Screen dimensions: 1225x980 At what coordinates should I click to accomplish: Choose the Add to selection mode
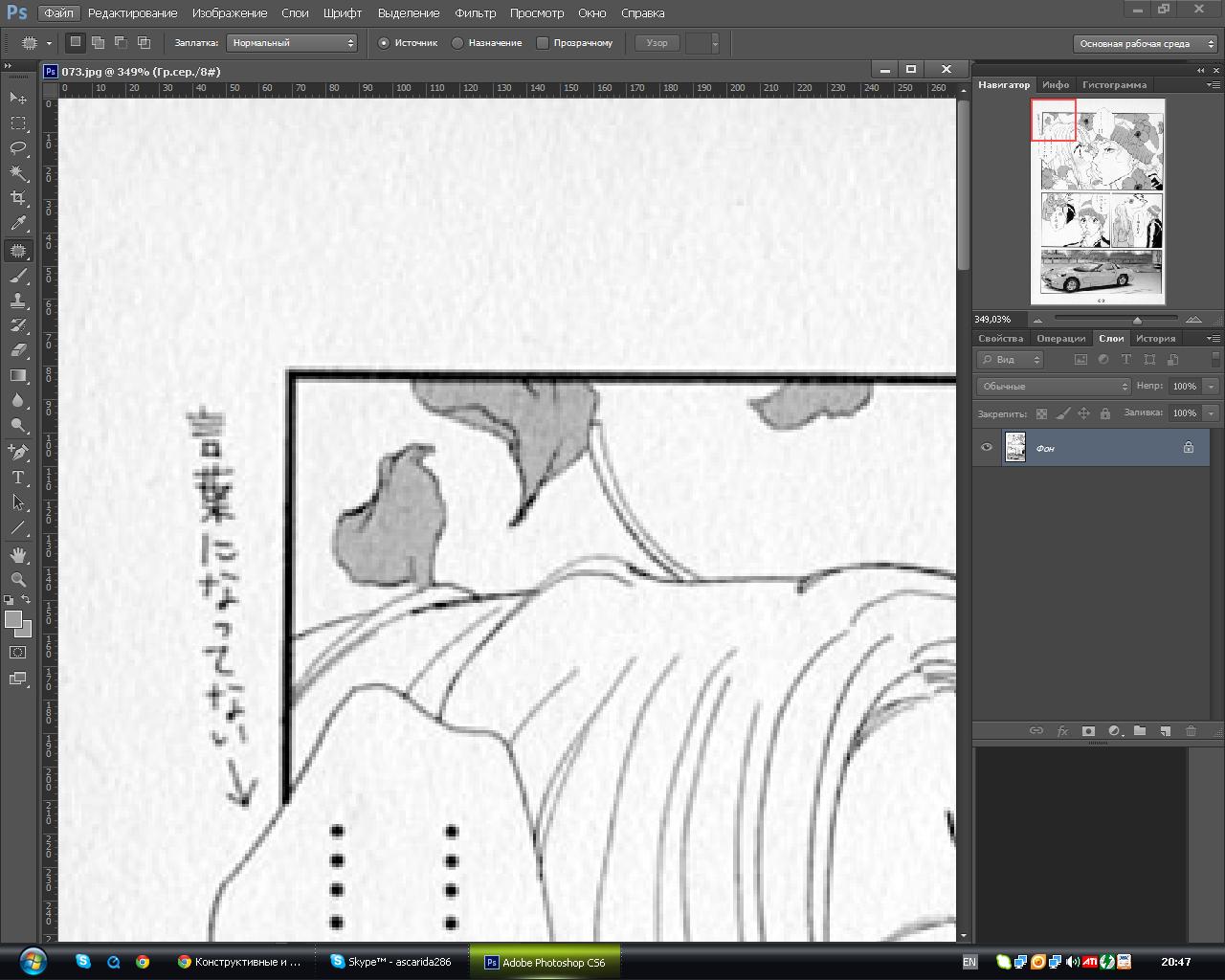tap(98, 43)
